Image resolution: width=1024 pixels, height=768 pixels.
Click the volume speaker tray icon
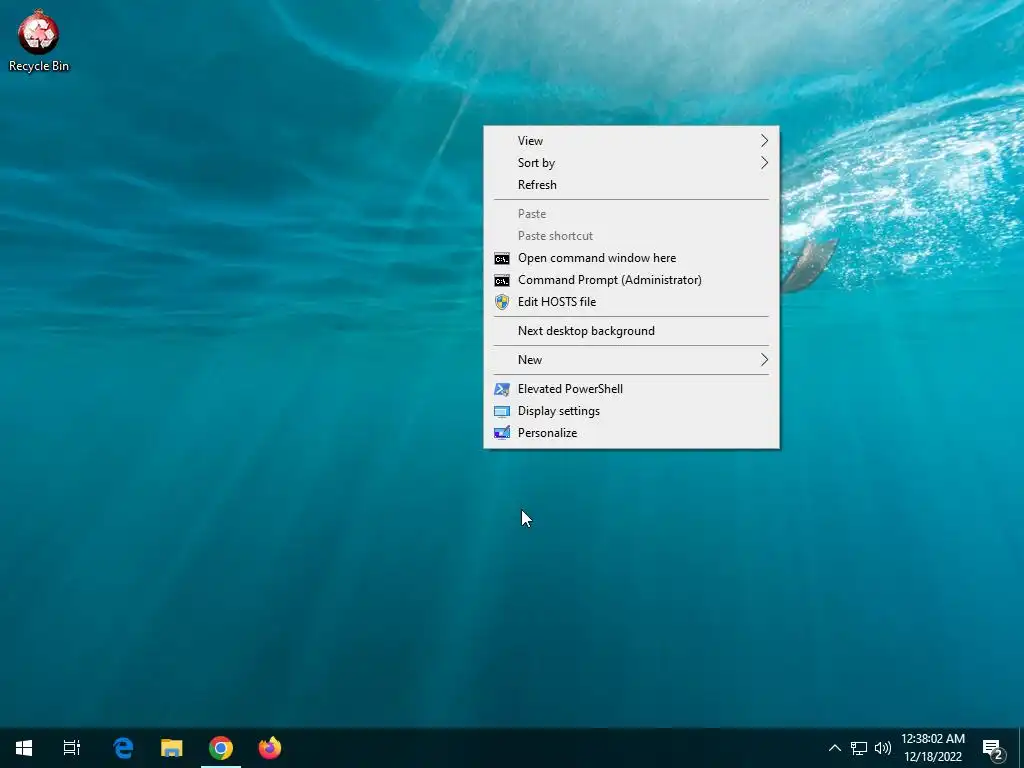882,748
